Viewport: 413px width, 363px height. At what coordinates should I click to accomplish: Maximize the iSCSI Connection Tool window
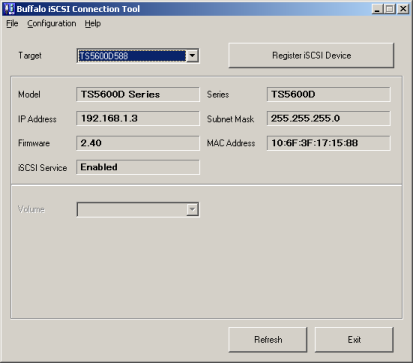point(389,9)
